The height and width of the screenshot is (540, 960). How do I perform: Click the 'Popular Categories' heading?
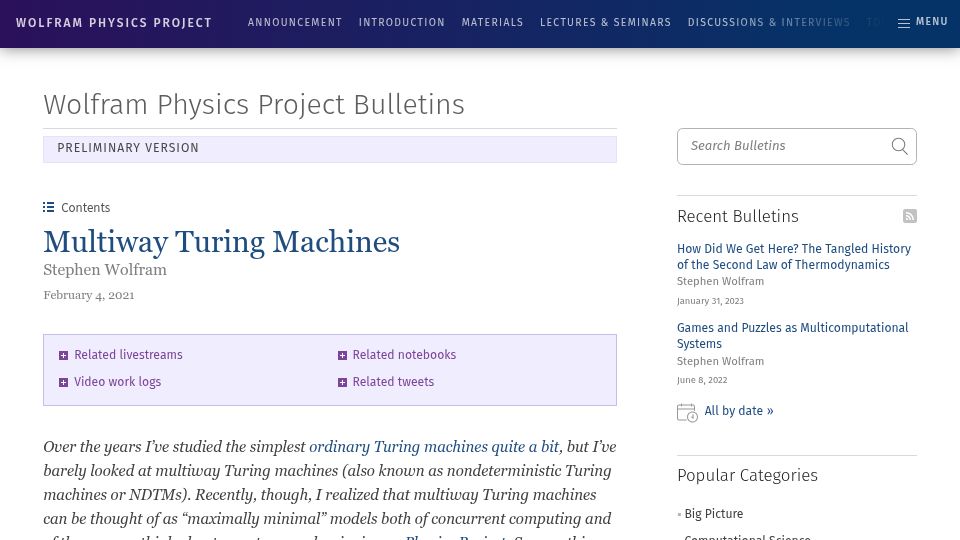click(x=747, y=475)
